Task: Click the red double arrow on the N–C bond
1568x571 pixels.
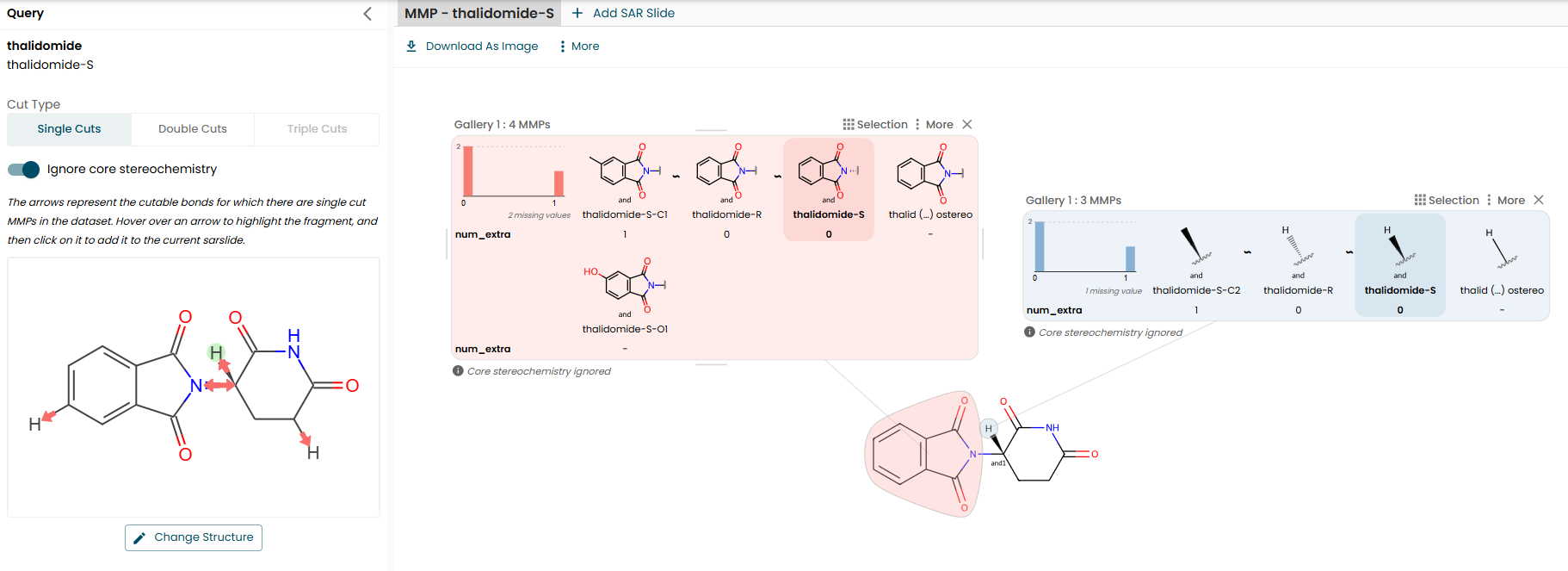Action: (219, 386)
